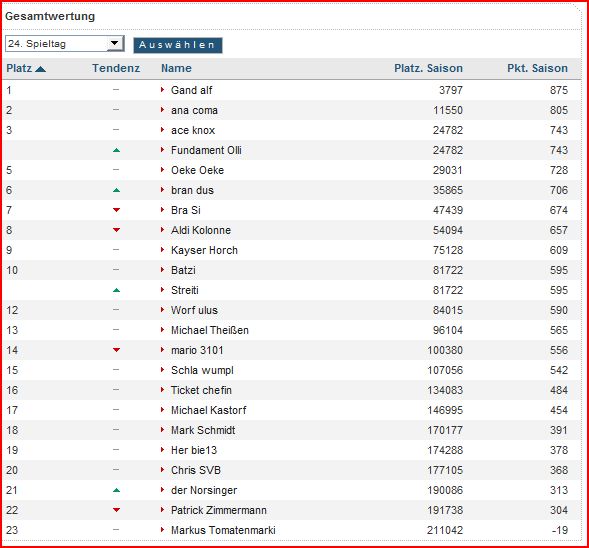Click the red down tendency icon for mario 3101
The height and width of the screenshot is (548, 589).
click(116, 350)
